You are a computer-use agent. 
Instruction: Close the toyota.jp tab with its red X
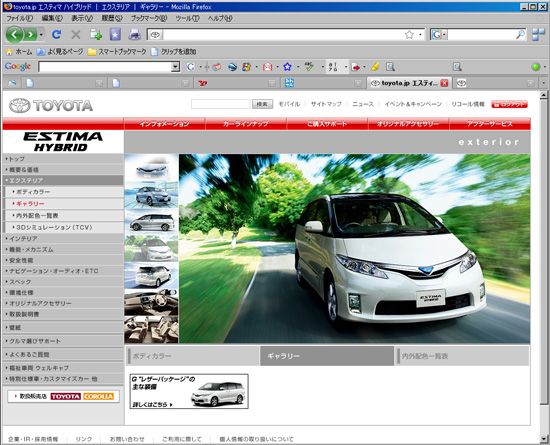point(444,83)
